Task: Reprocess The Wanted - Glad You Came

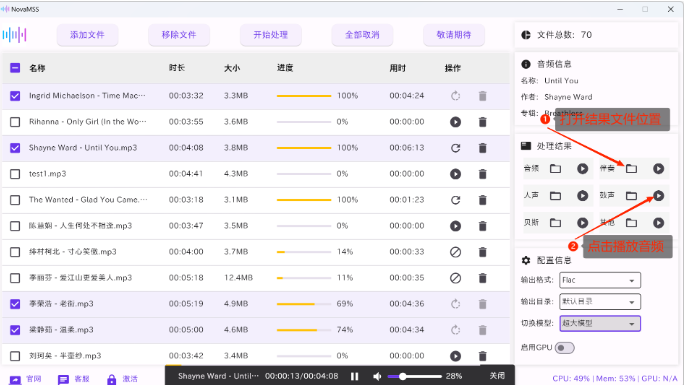Action: [x=455, y=200]
